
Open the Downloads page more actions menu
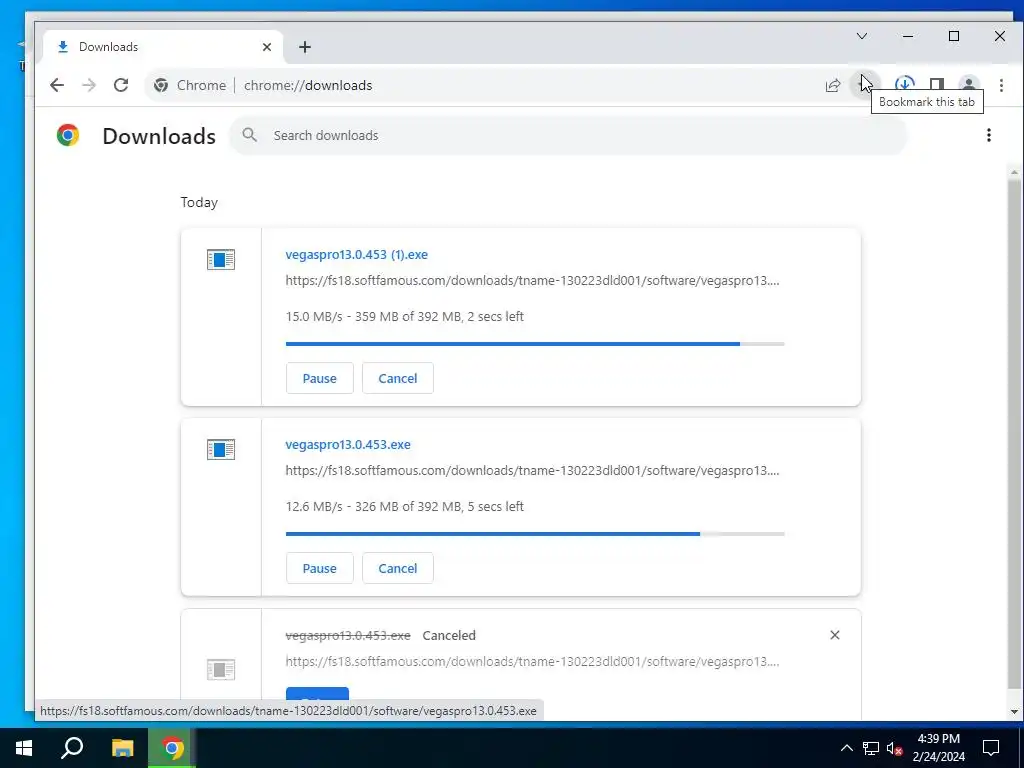click(989, 135)
